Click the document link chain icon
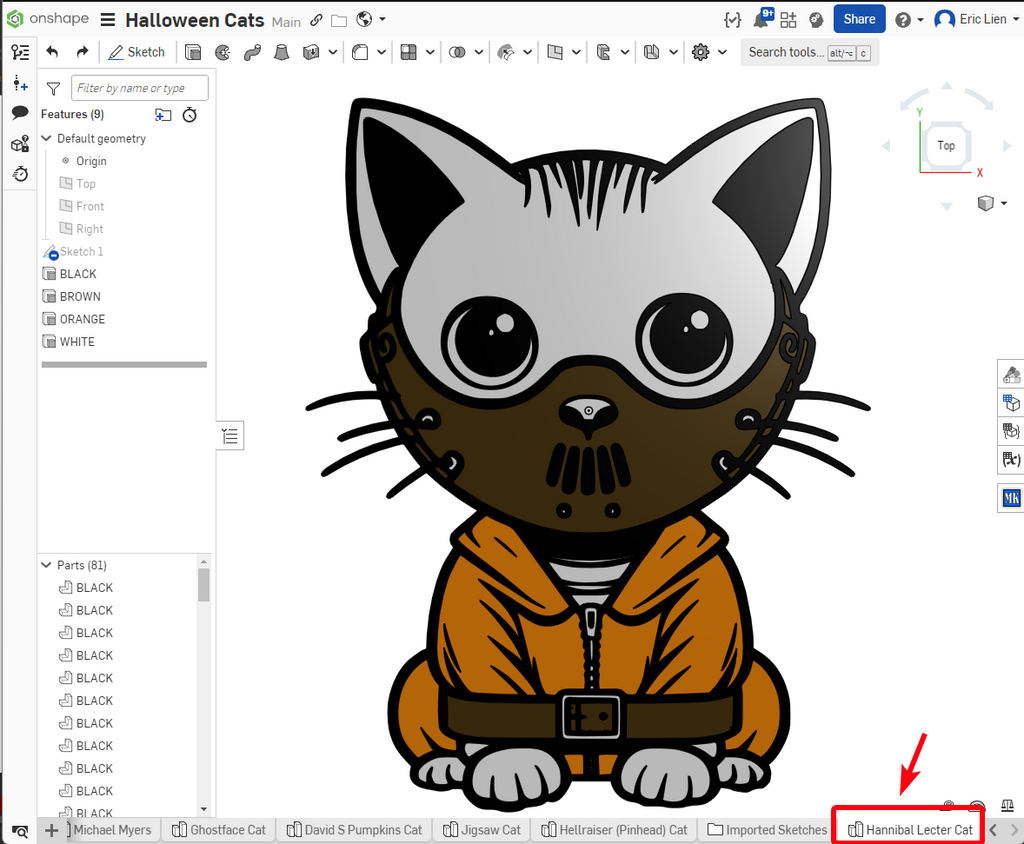The width and height of the screenshot is (1024, 844). point(316,20)
